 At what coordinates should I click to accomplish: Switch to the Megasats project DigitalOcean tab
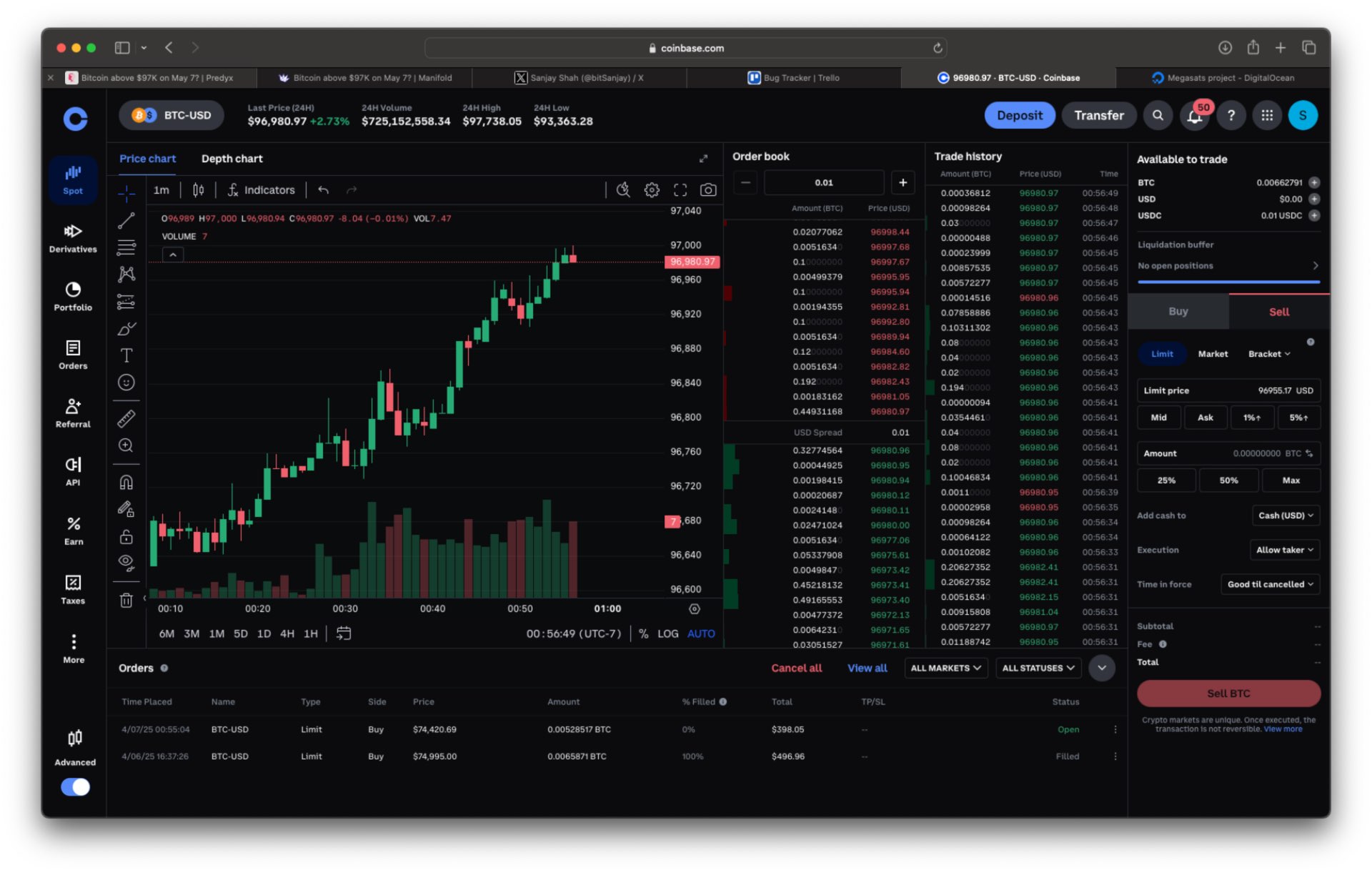pyautogui.click(x=1222, y=78)
